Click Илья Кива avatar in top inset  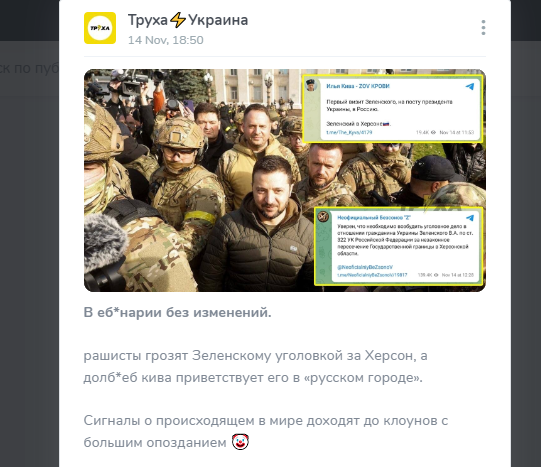coord(311,85)
